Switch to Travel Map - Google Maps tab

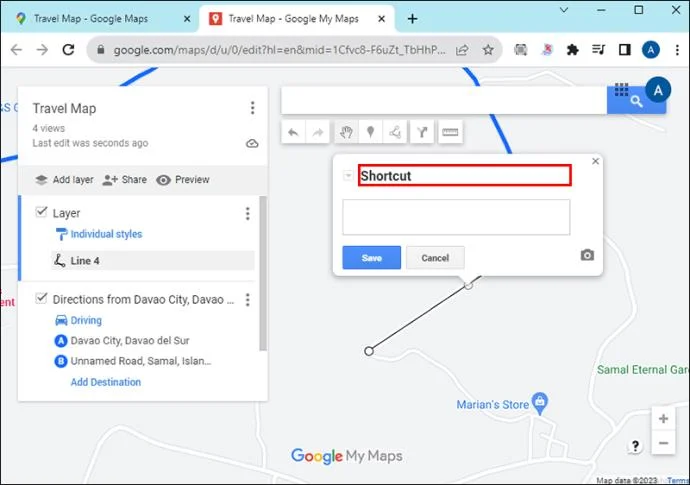pyautogui.click(x=90, y=19)
